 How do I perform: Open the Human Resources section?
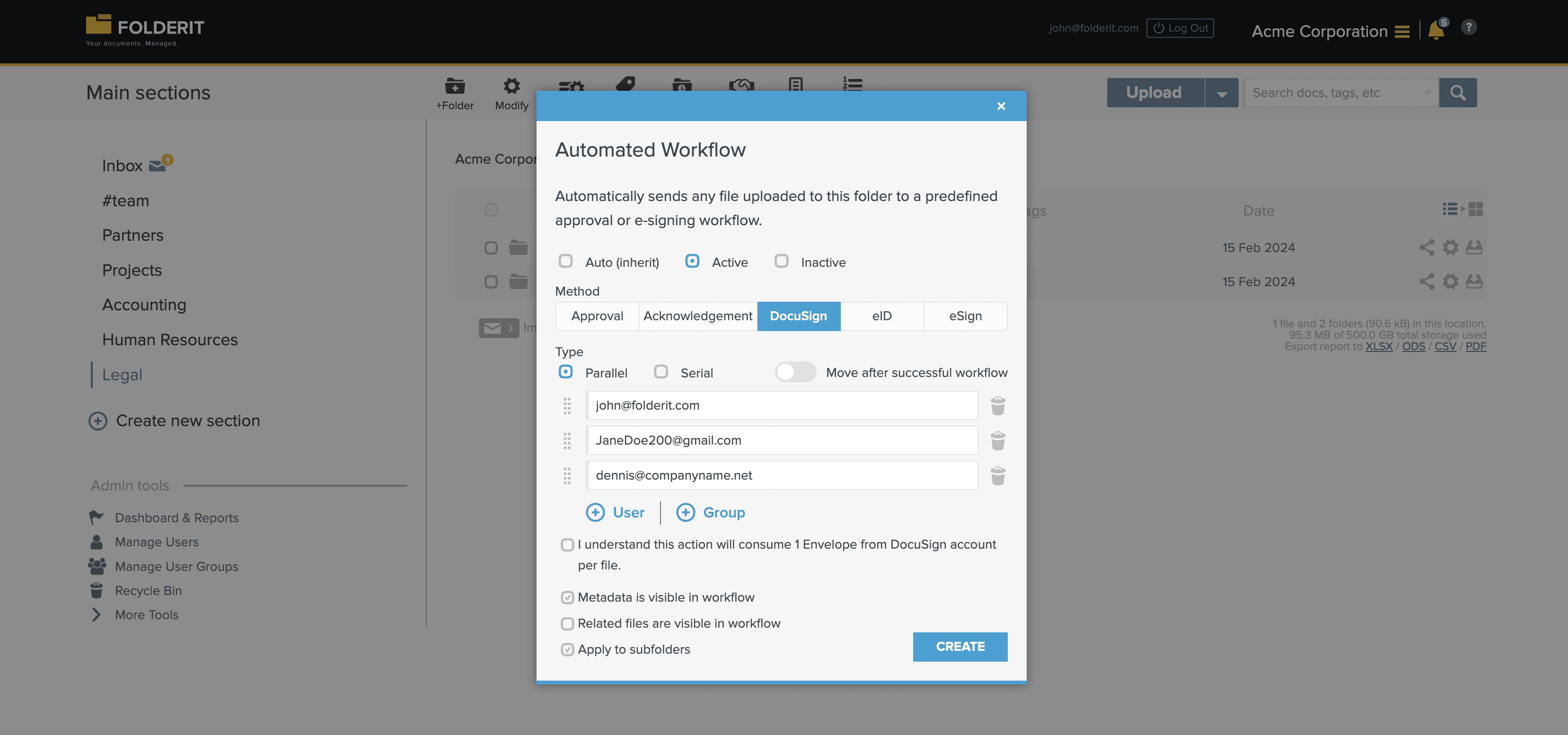170,340
